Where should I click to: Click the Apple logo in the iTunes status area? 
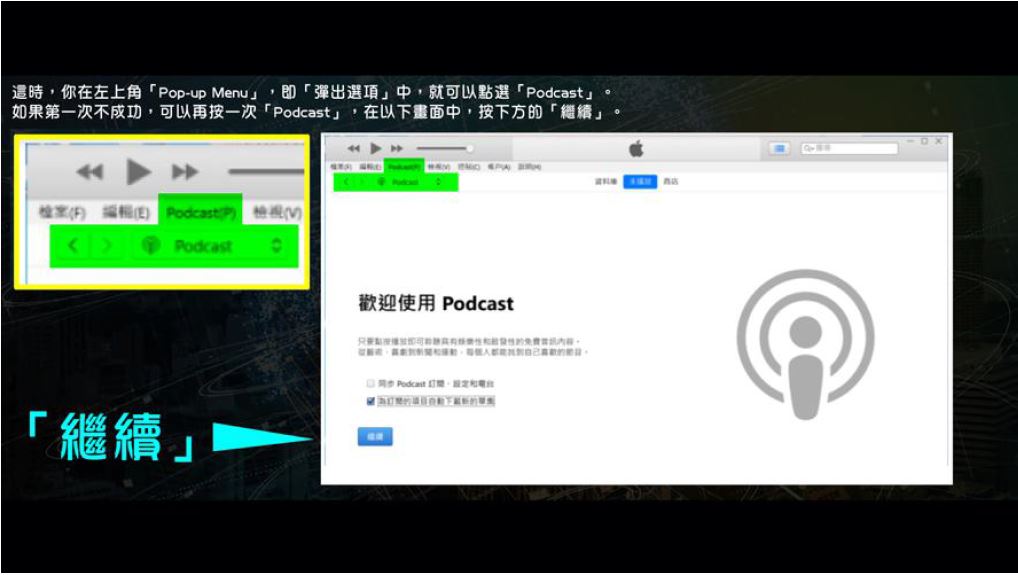click(636, 149)
